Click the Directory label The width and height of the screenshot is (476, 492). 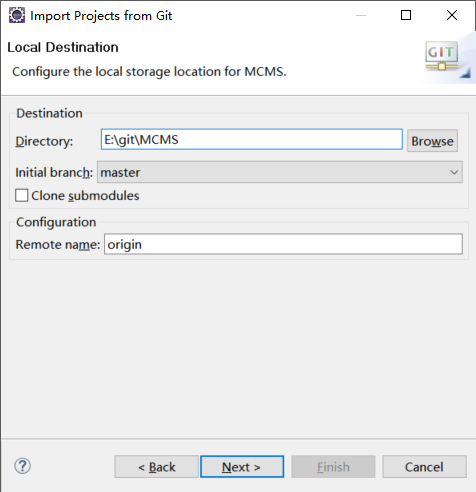point(44,141)
